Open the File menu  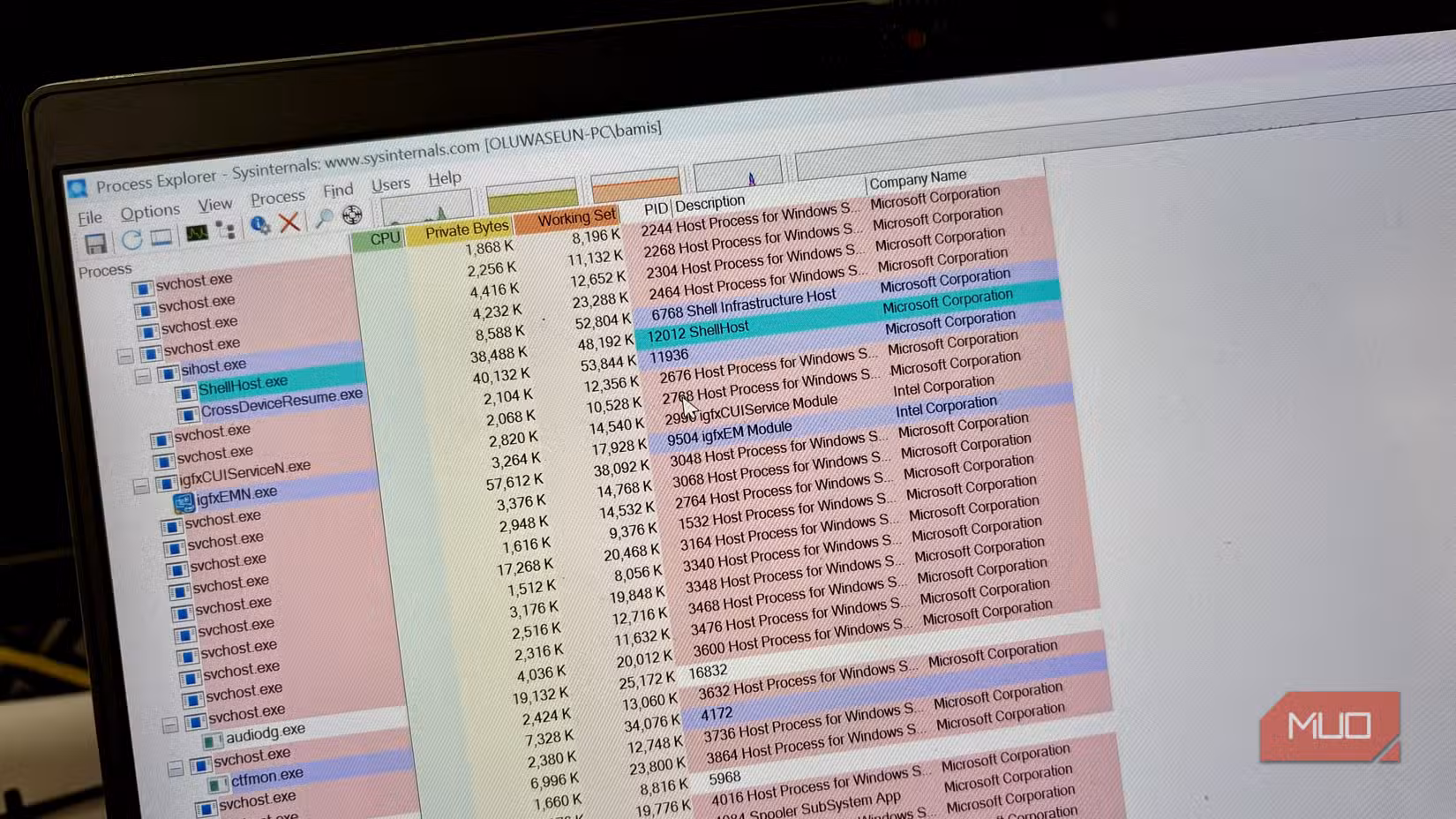click(90, 217)
